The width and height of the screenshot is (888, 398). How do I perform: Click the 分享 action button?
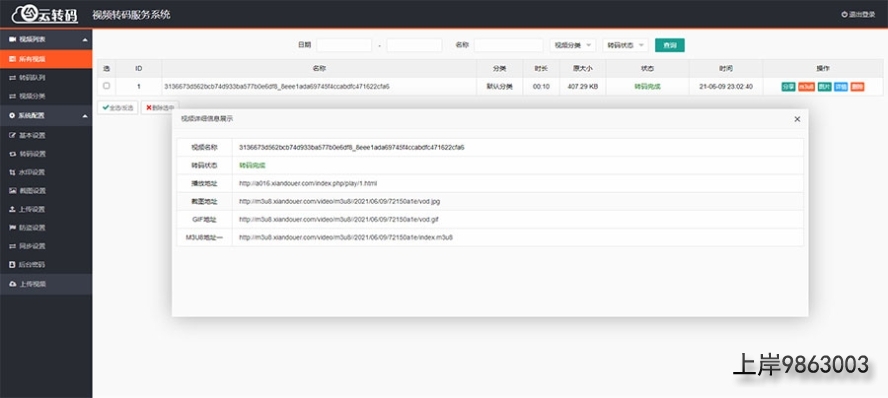pyautogui.click(x=788, y=87)
